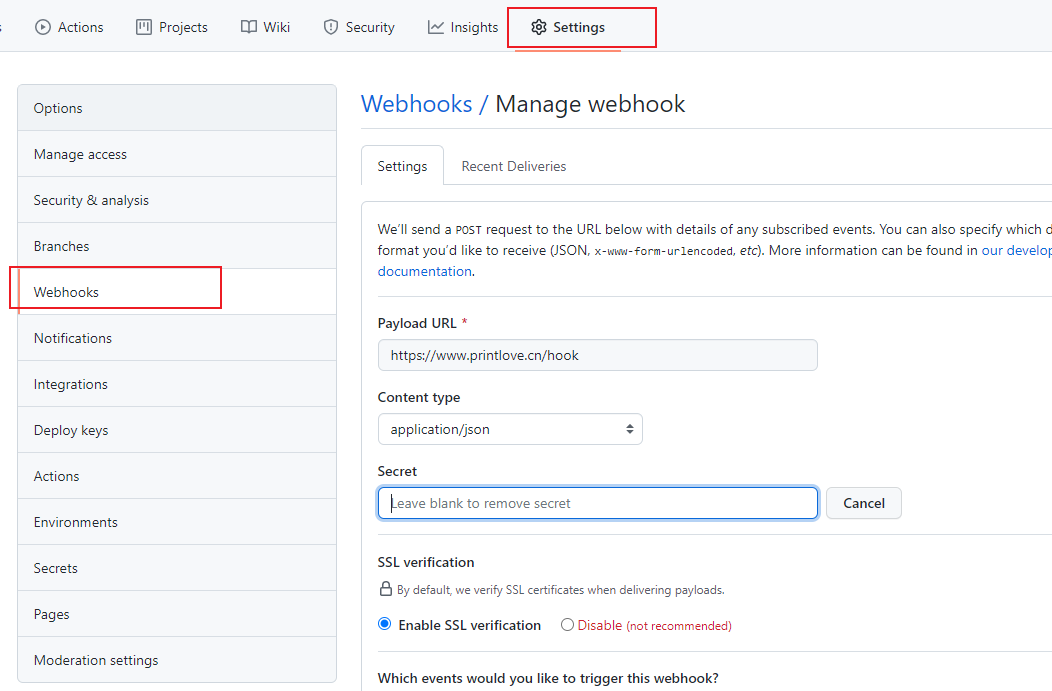Image resolution: width=1052 pixels, height=691 pixels.
Task: Open Security using the shield icon
Action: pos(330,27)
